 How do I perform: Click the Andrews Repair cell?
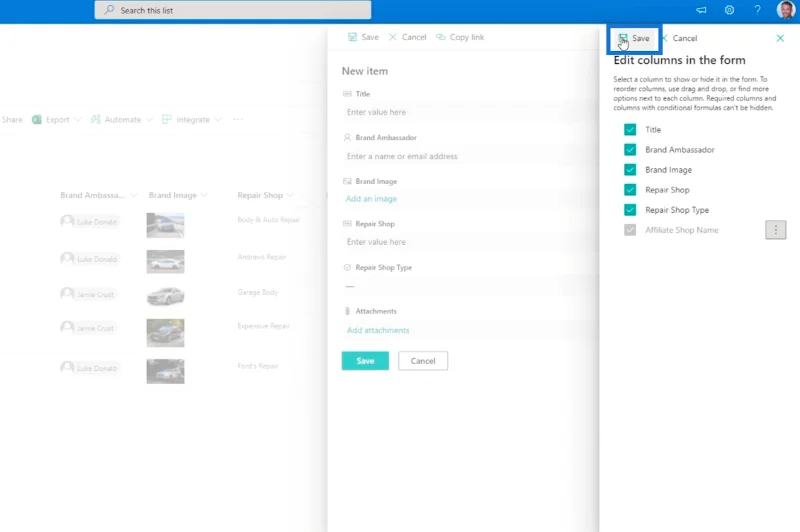coord(262,257)
